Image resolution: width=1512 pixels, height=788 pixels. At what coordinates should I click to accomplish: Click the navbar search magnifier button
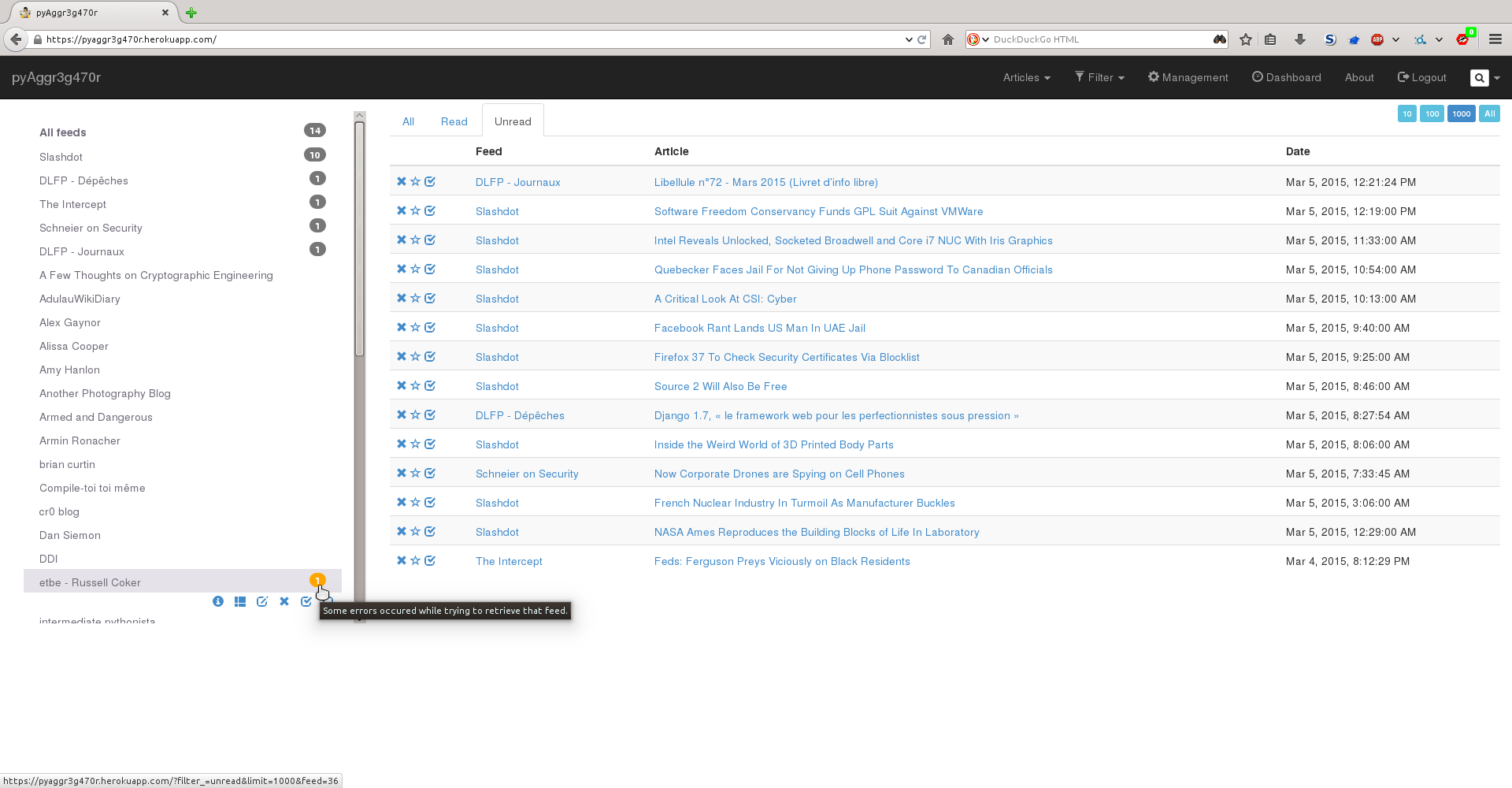click(x=1480, y=78)
